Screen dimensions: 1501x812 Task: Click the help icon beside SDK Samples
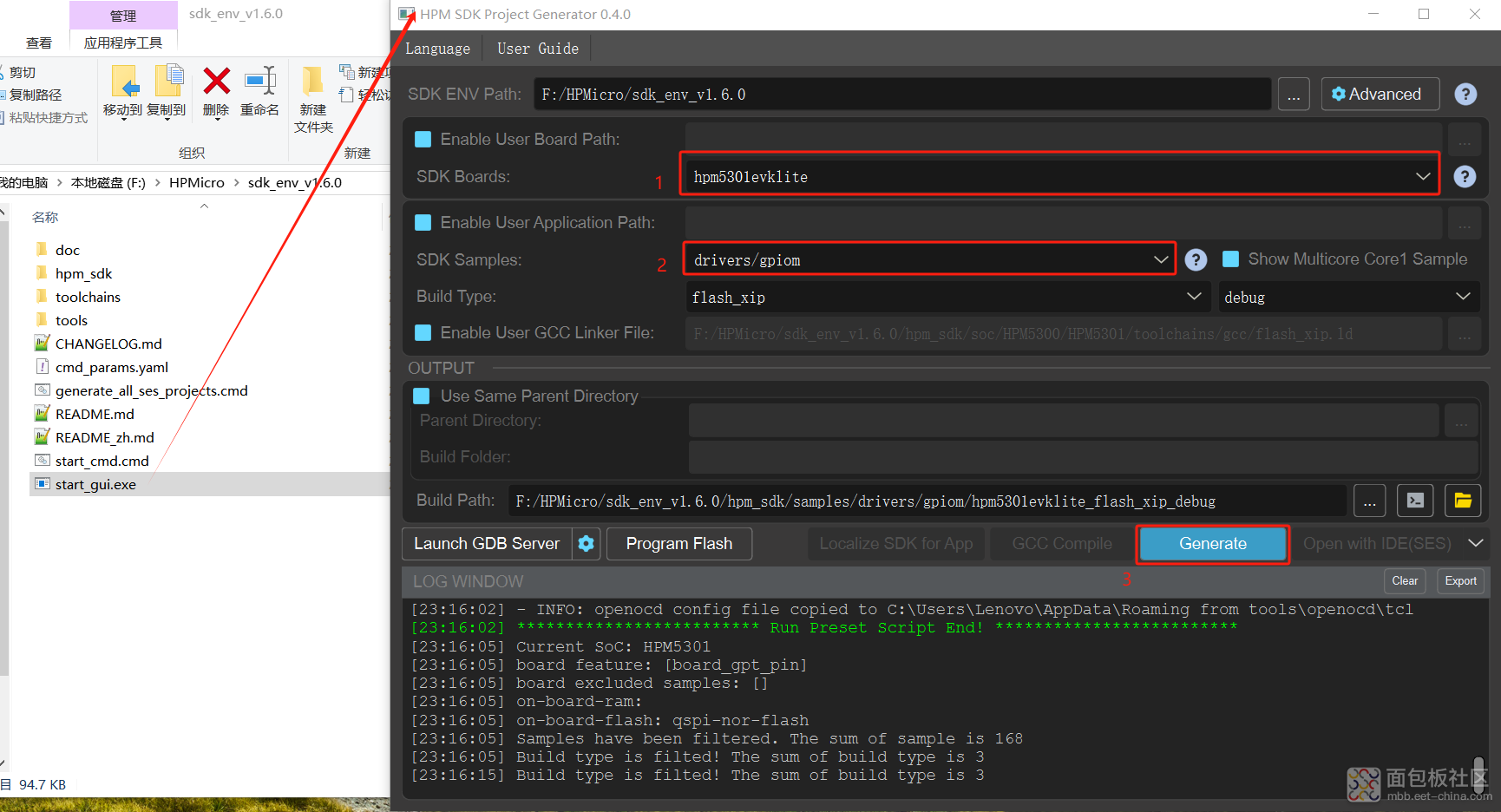1196,259
